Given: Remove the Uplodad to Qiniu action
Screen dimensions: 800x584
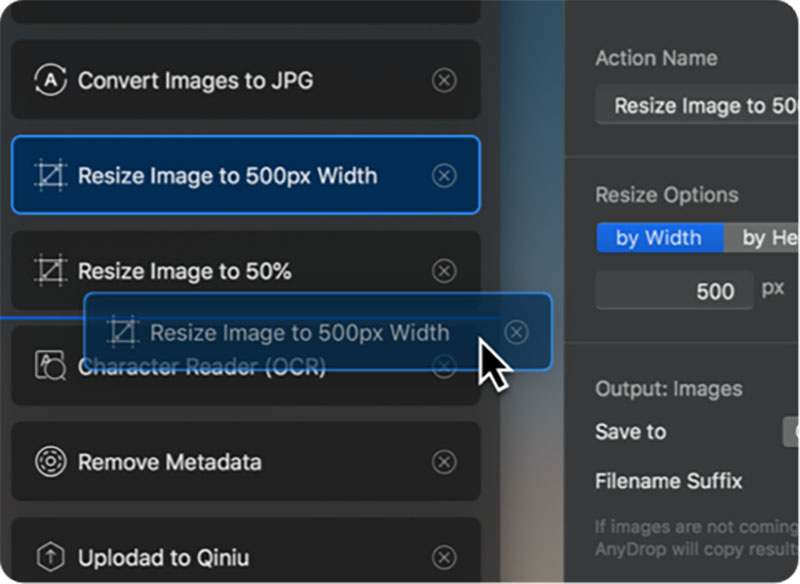Looking at the screenshot, I should click(x=444, y=557).
